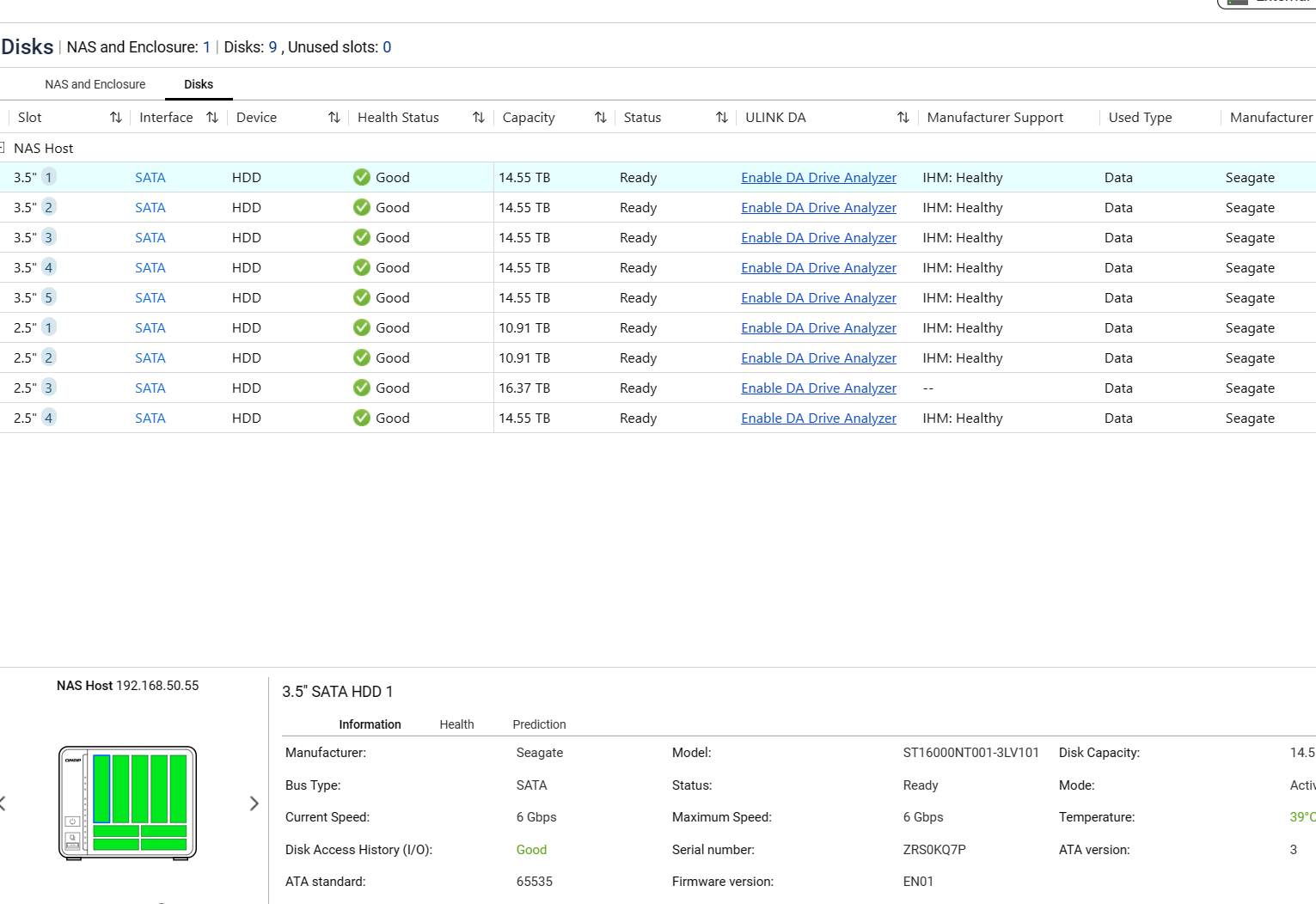This screenshot has height=904, width=1316.
Task: Select slot badge 3 of 3.5" row
Action: pyautogui.click(x=49, y=237)
